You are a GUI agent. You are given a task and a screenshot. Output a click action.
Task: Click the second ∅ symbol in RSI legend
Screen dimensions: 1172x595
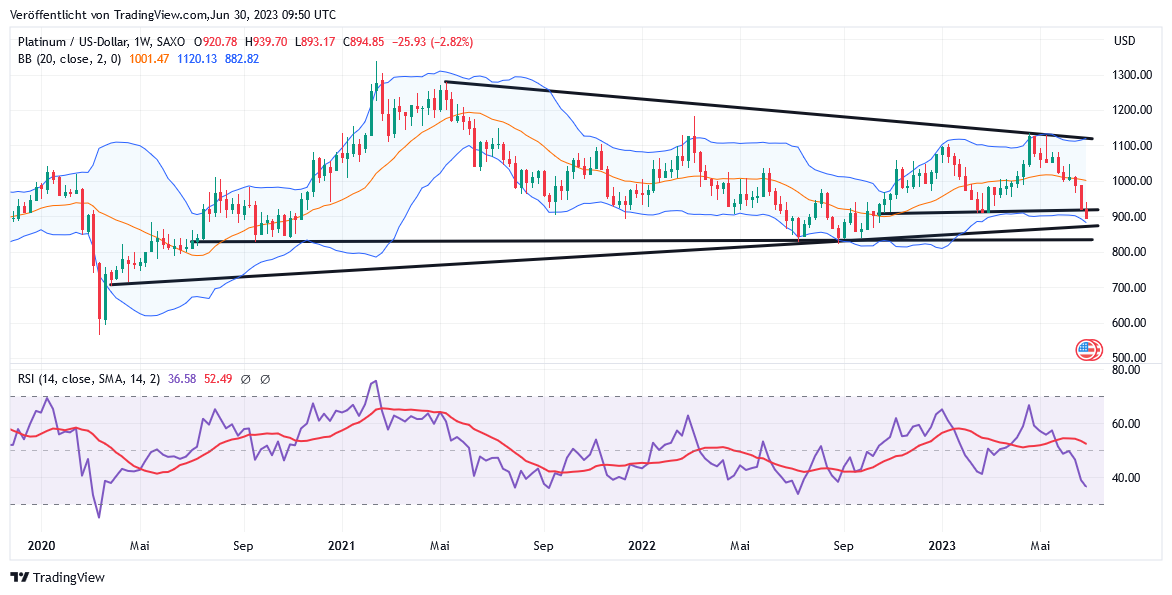(265, 379)
